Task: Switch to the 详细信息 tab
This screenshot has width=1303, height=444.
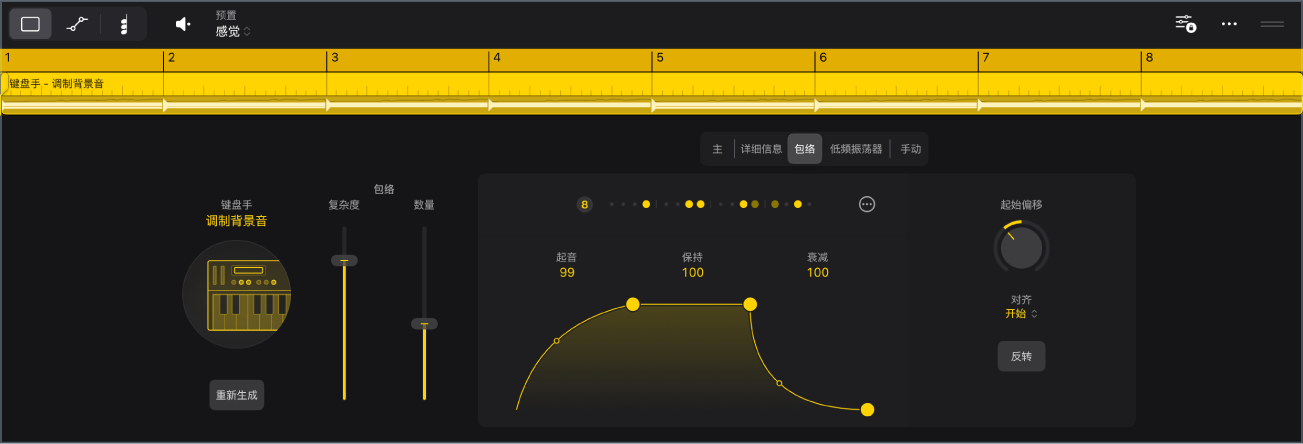Action: (x=761, y=149)
